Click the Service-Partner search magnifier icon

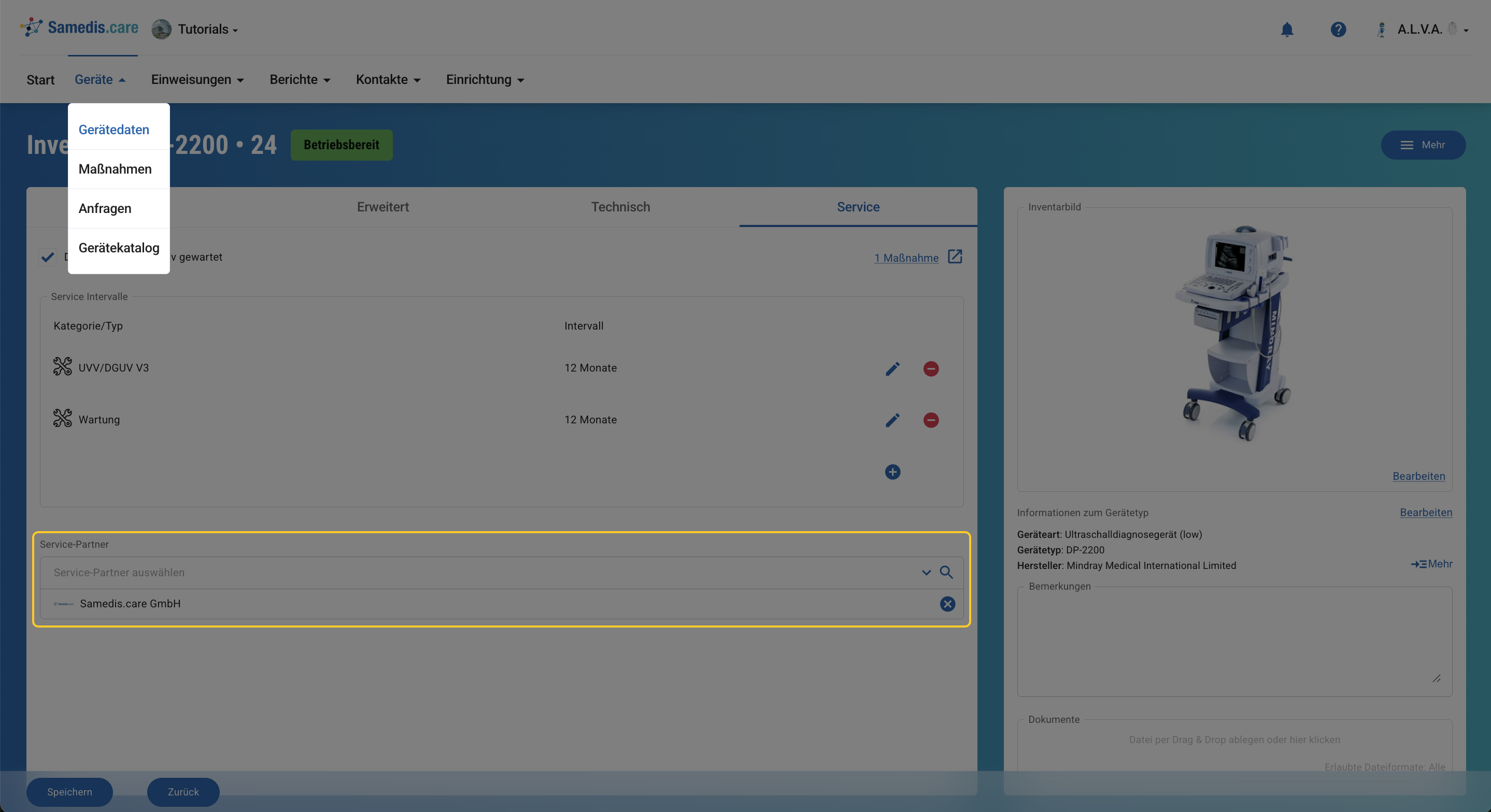pyautogui.click(x=946, y=573)
